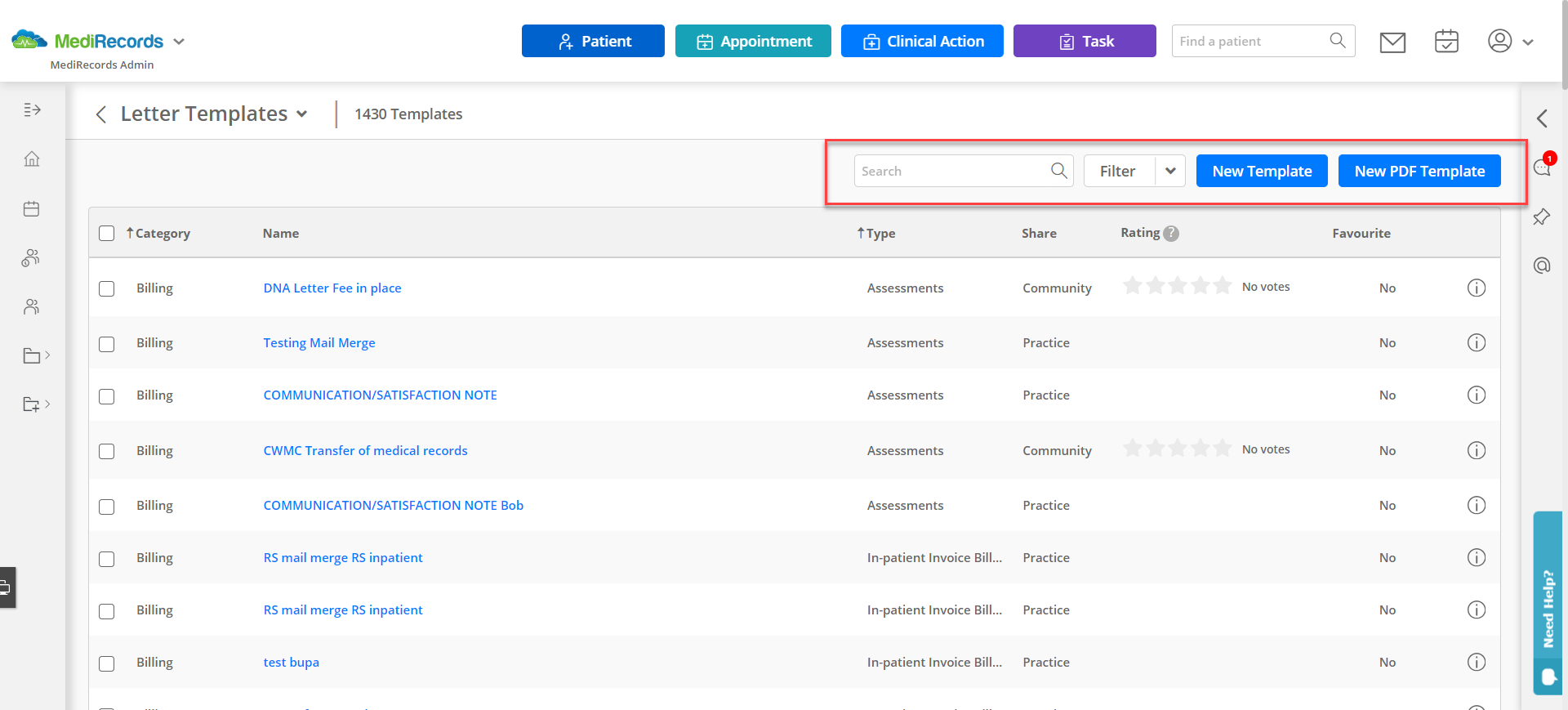Open the test bupa template link
The height and width of the screenshot is (710, 1568).
point(291,662)
